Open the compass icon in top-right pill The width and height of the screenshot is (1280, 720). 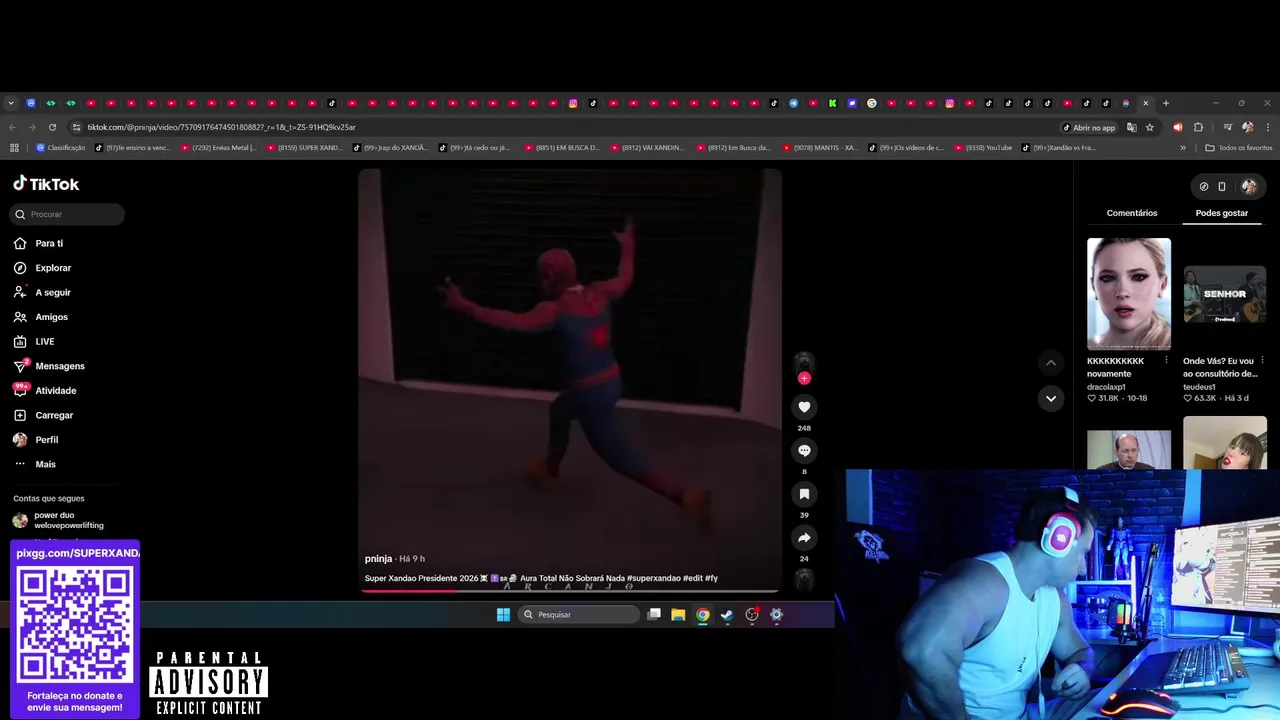tap(1203, 186)
